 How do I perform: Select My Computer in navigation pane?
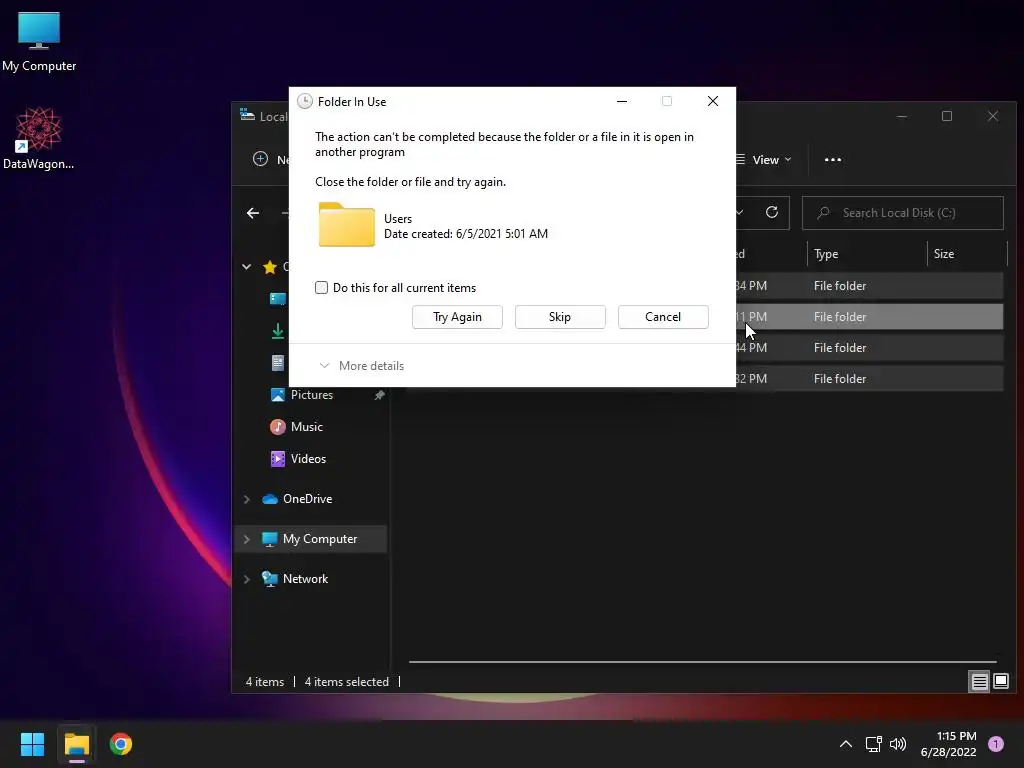click(310, 539)
